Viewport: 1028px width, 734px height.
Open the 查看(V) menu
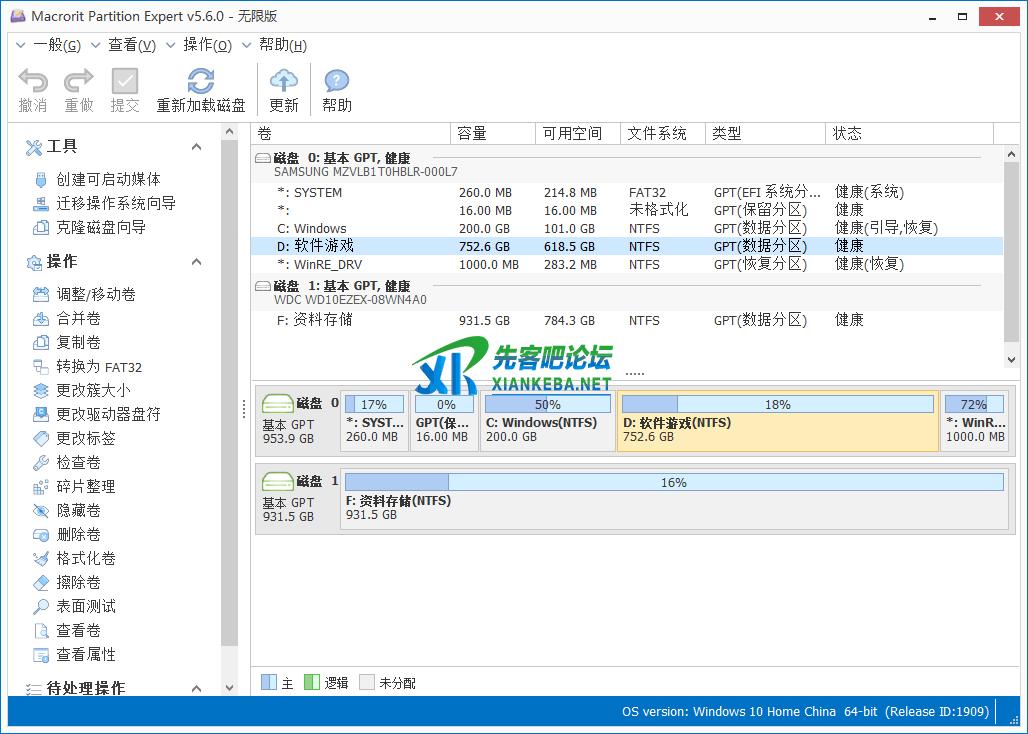pos(131,45)
